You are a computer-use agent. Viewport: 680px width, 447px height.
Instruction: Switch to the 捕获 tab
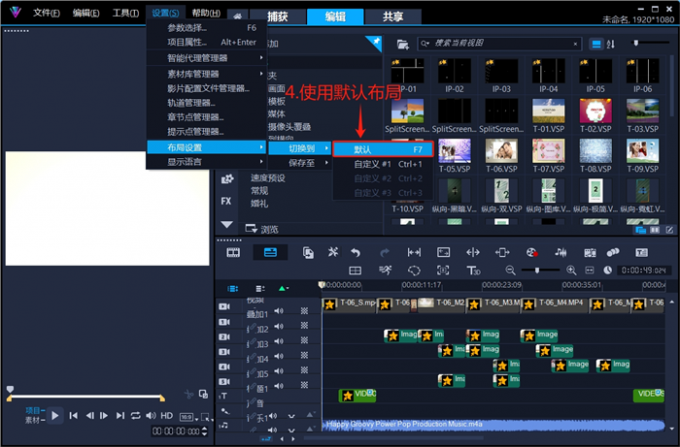click(278, 16)
